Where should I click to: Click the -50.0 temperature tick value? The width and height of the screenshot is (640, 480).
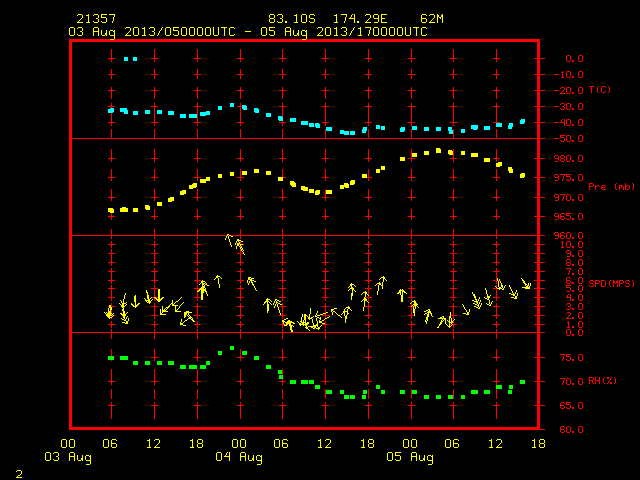(568, 139)
